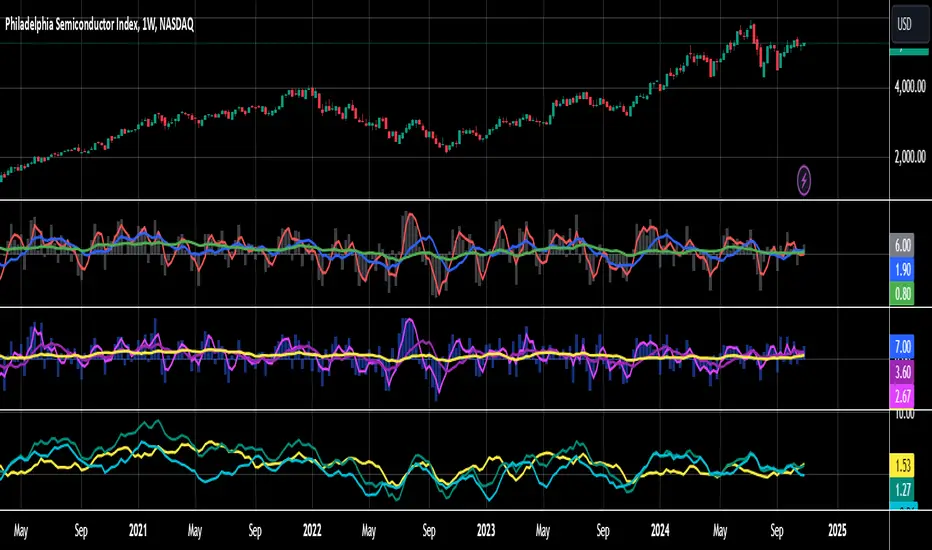Click the 4,000.00 price axis label
This screenshot has height=550, width=932.
point(909,87)
